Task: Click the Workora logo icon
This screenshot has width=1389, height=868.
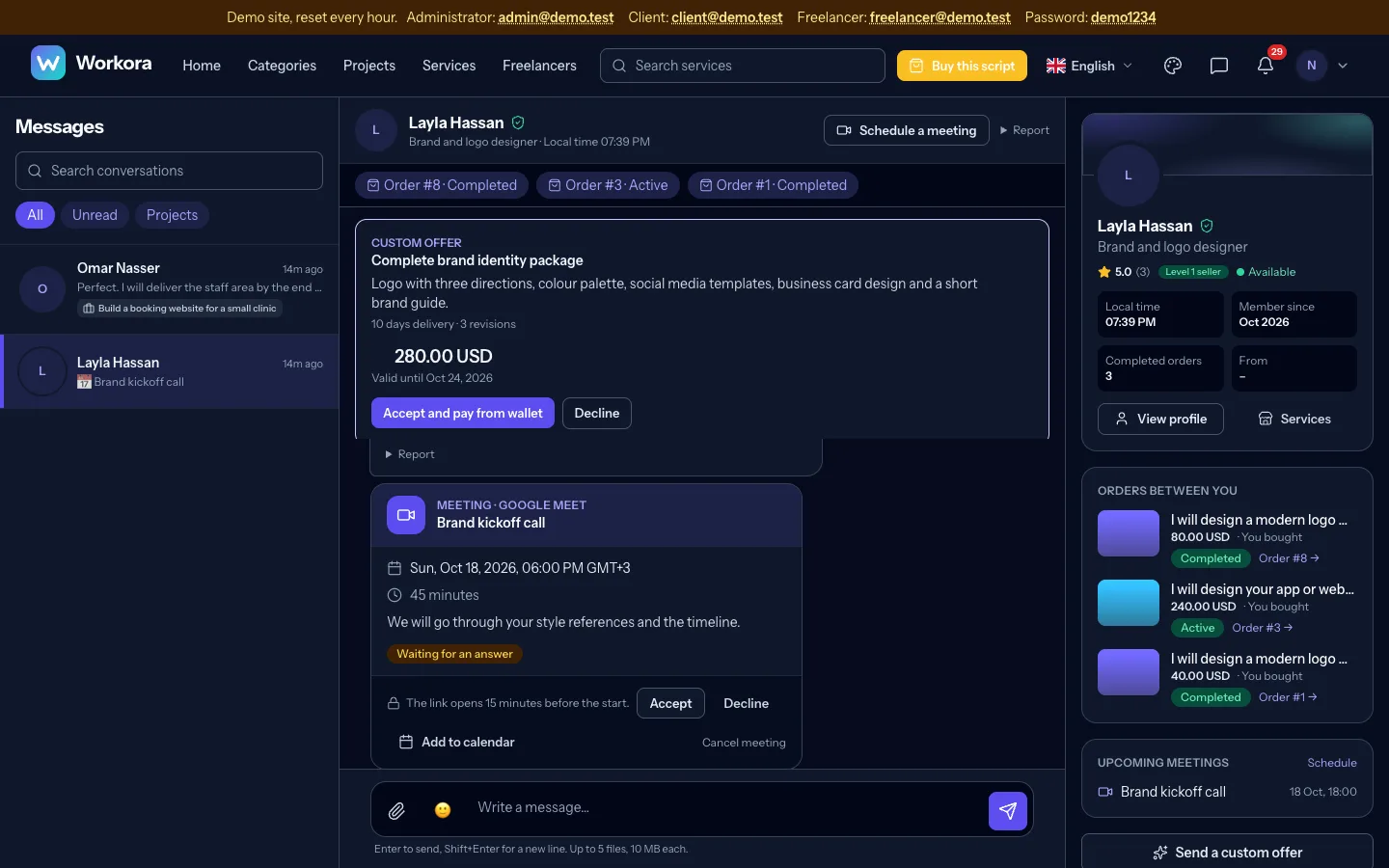Action: click(x=48, y=63)
